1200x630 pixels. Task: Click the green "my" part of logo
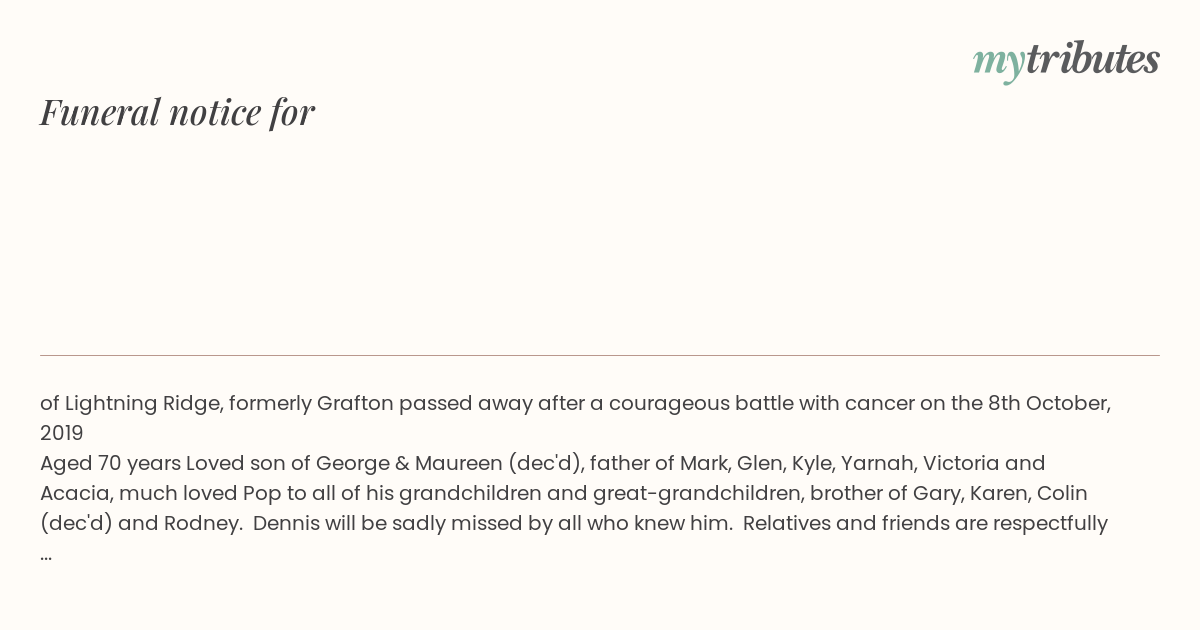[998, 62]
